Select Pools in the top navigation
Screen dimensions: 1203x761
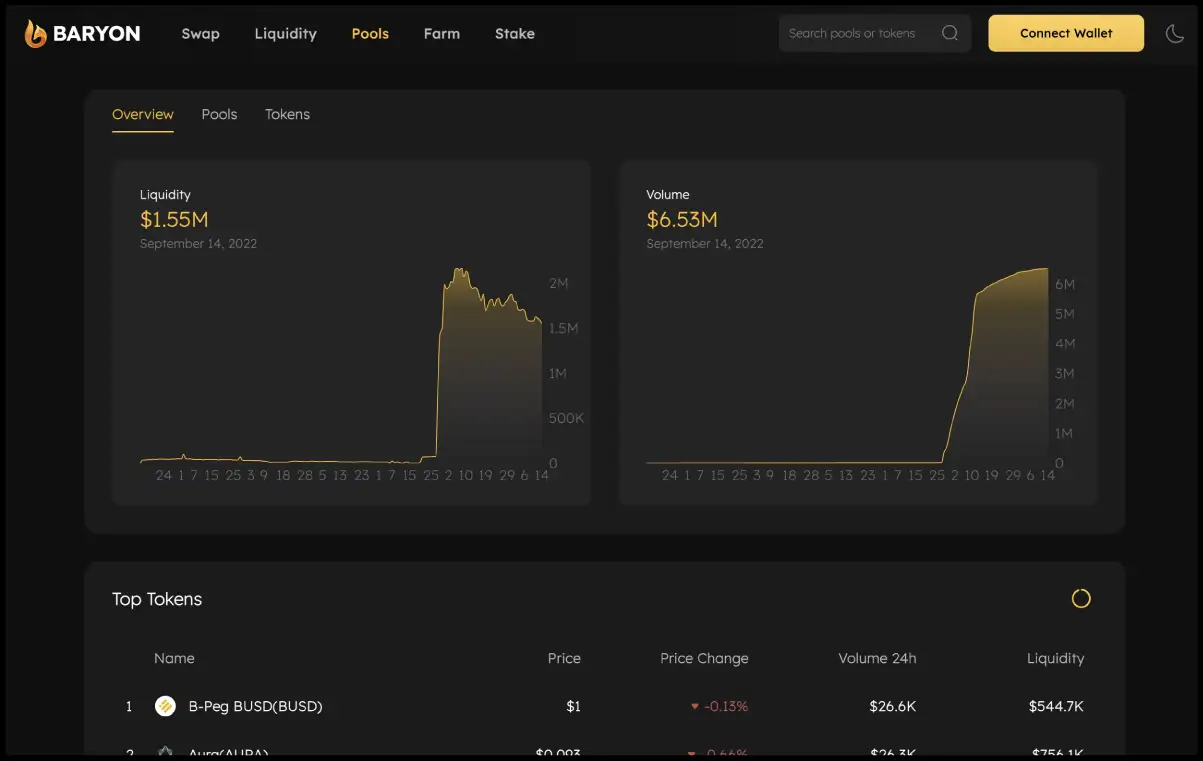[x=370, y=33]
